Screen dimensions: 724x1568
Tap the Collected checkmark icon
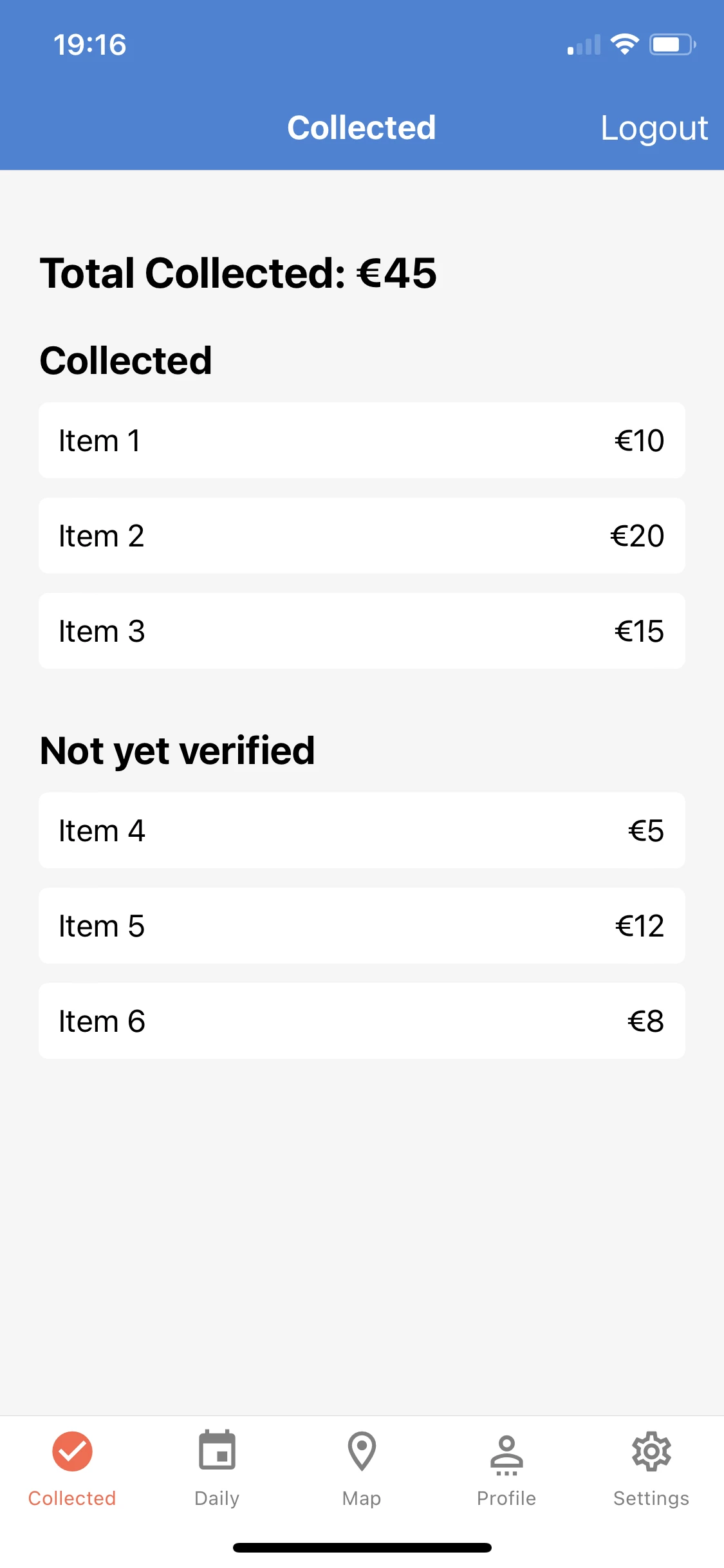[x=72, y=1451]
